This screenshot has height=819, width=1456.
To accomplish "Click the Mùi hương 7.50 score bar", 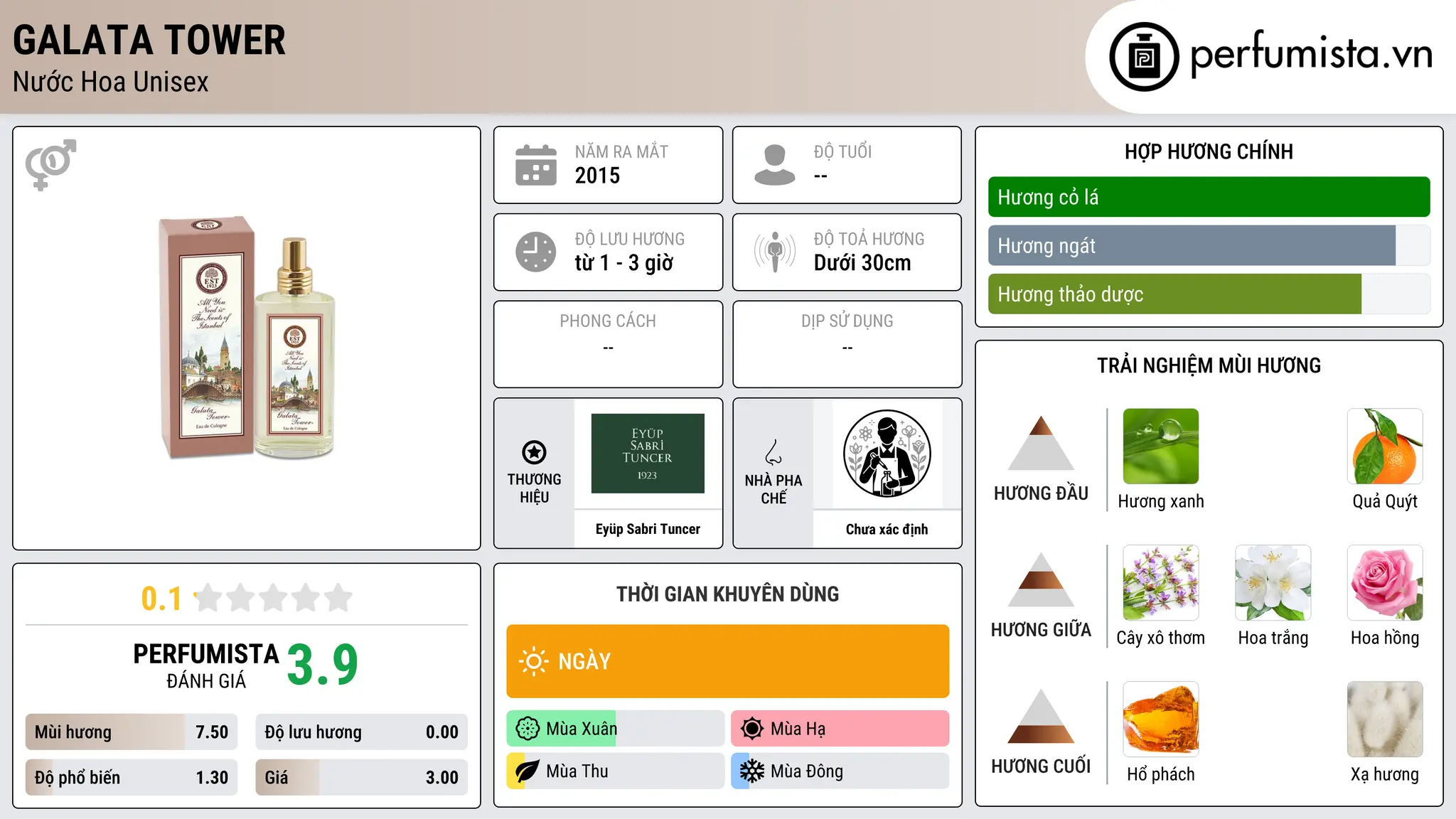I will tap(132, 732).
